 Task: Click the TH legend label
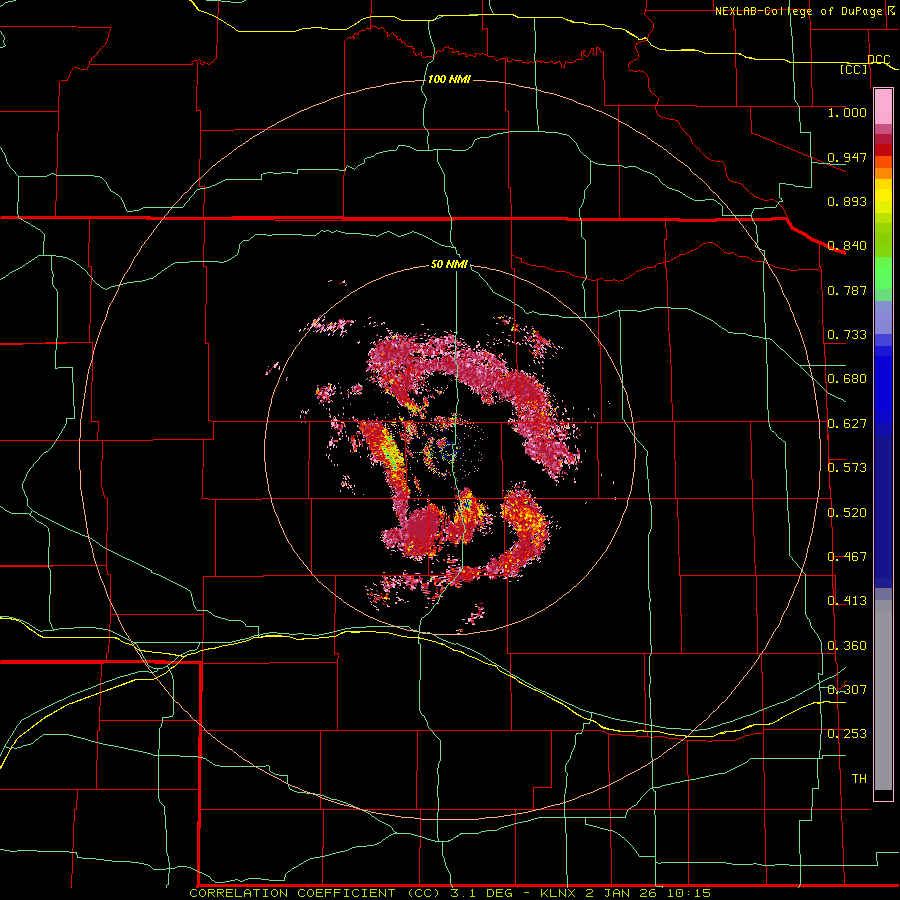tap(859, 778)
